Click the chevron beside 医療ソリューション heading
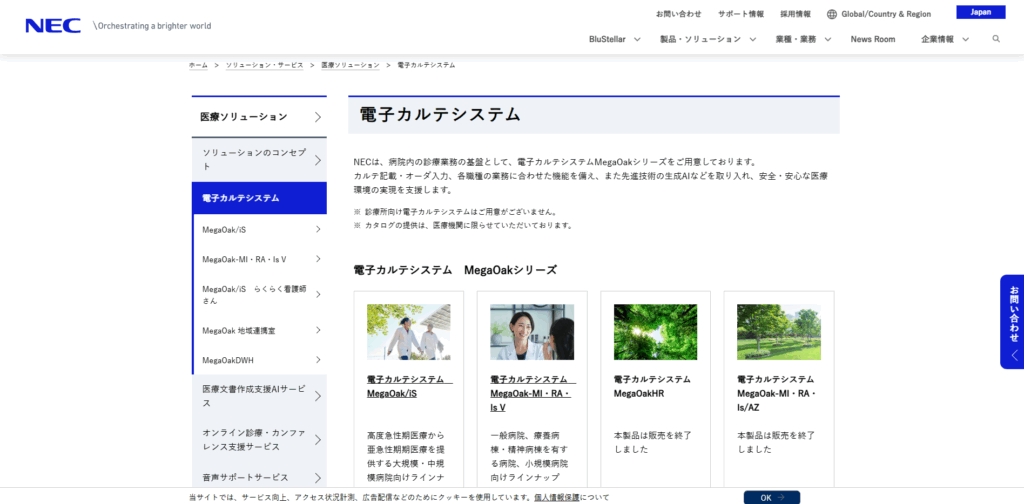 [x=317, y=118]
